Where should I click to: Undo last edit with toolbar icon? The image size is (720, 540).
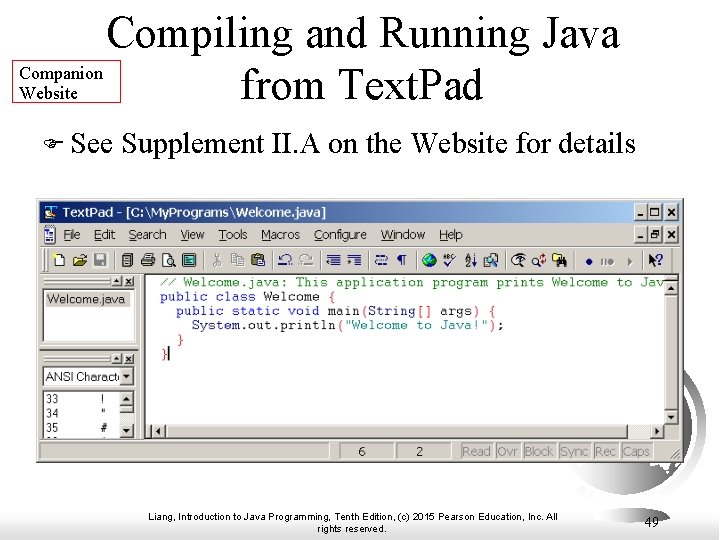coord(285,260)
